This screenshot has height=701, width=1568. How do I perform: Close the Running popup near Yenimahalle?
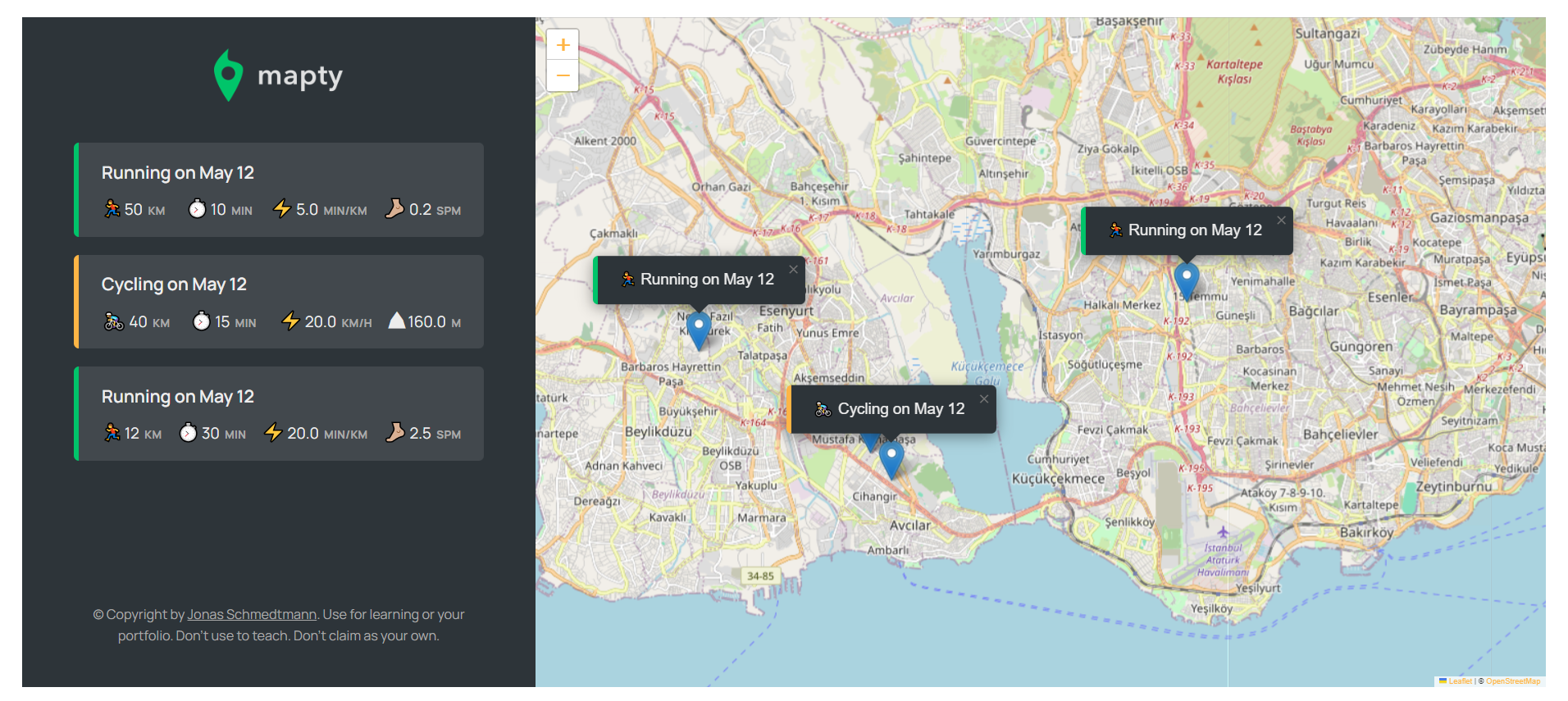(x=1281, y=221)
